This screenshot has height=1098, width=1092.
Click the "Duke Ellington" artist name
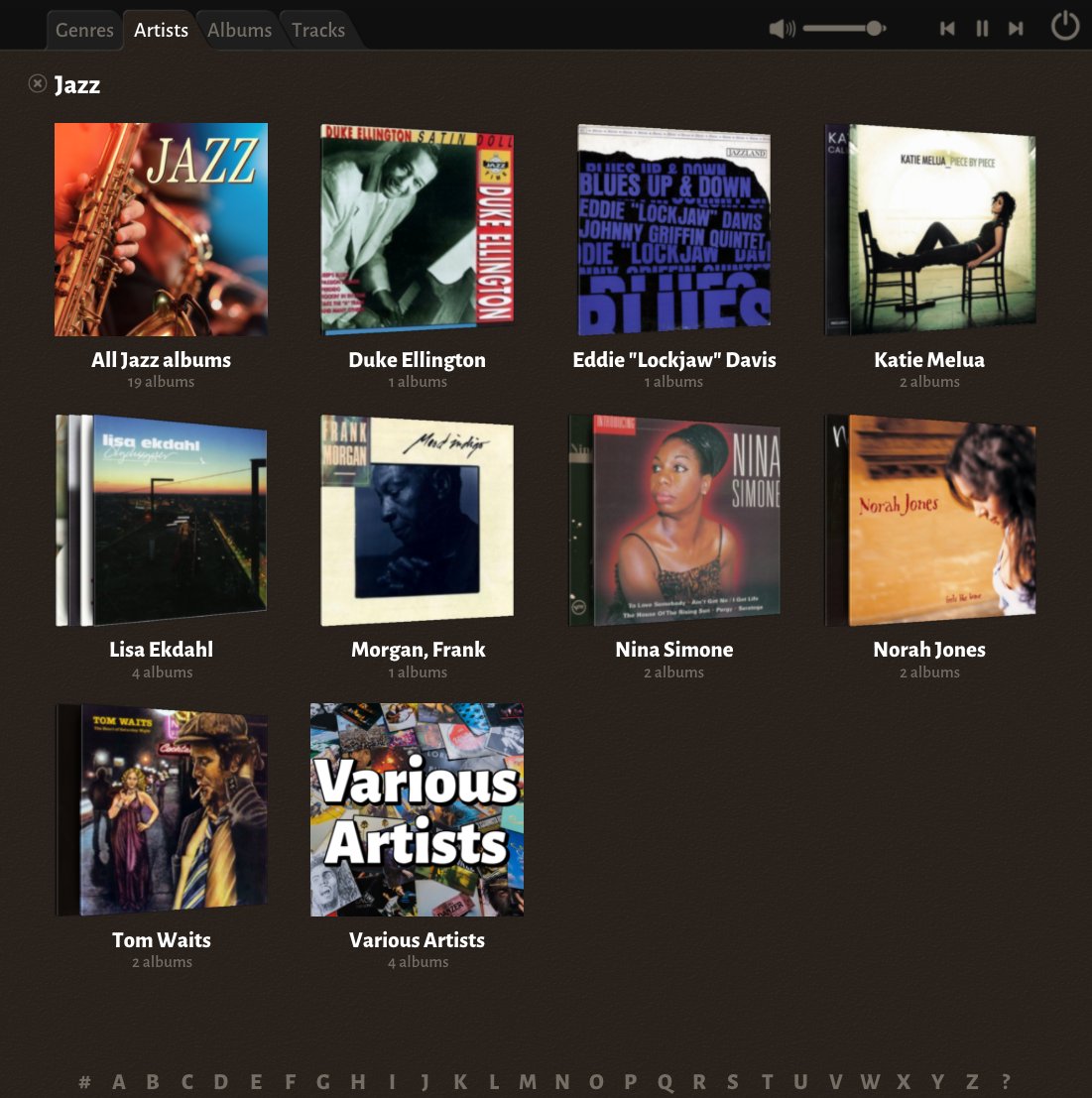click(418, 360)
